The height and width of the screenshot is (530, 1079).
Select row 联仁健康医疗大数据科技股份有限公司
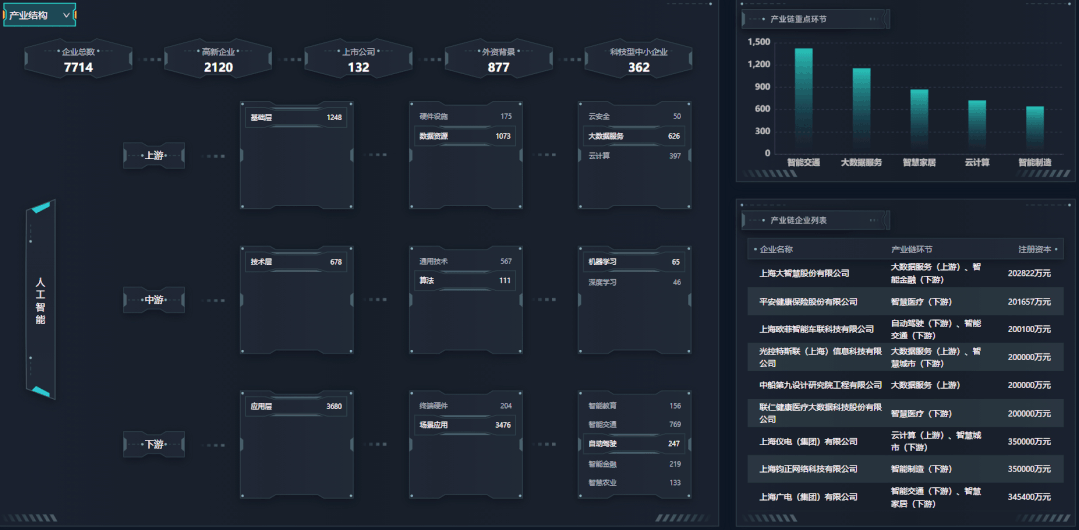coord(906,414)
